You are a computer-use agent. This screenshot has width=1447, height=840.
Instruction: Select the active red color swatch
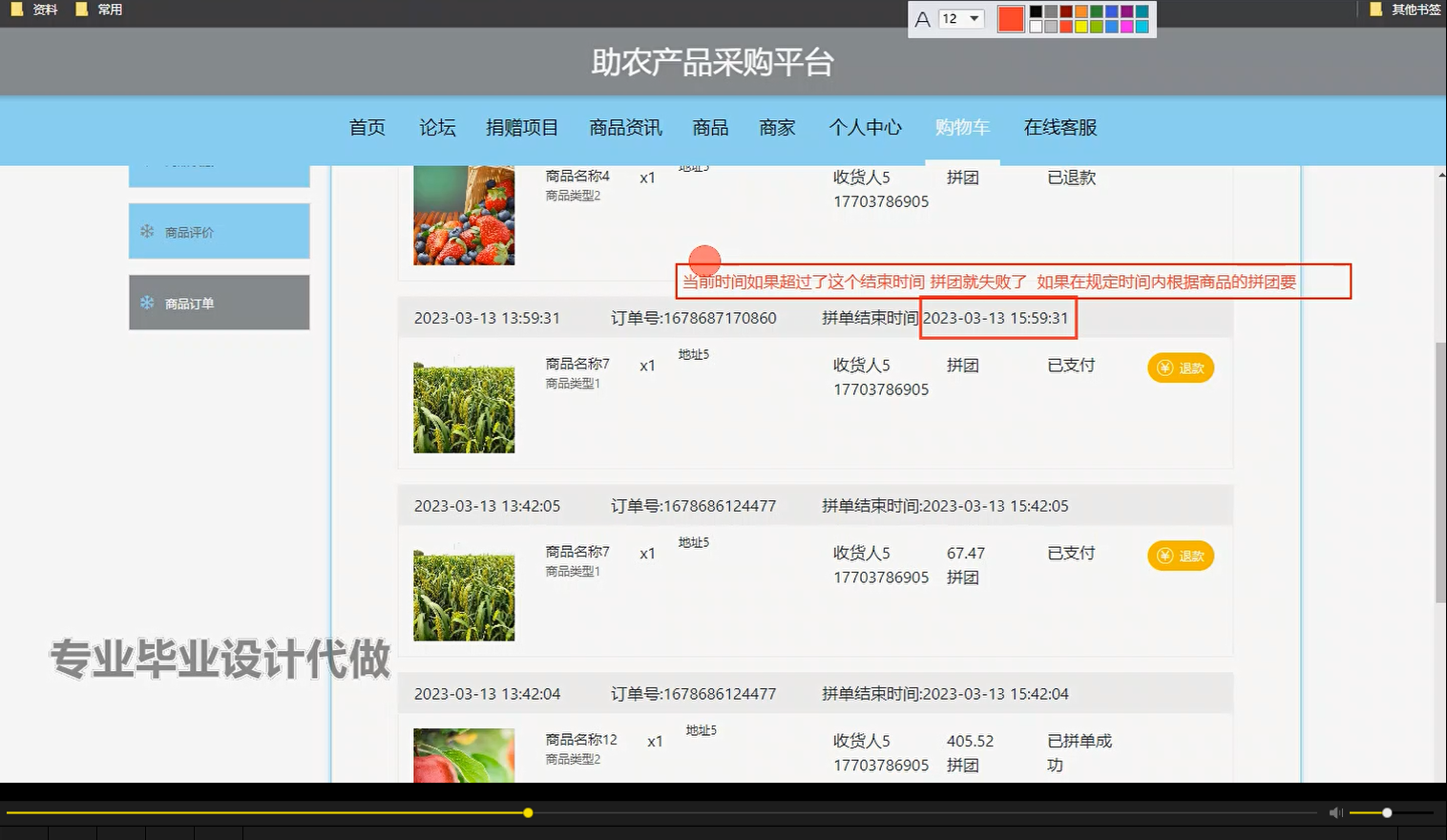[1011, 19]
